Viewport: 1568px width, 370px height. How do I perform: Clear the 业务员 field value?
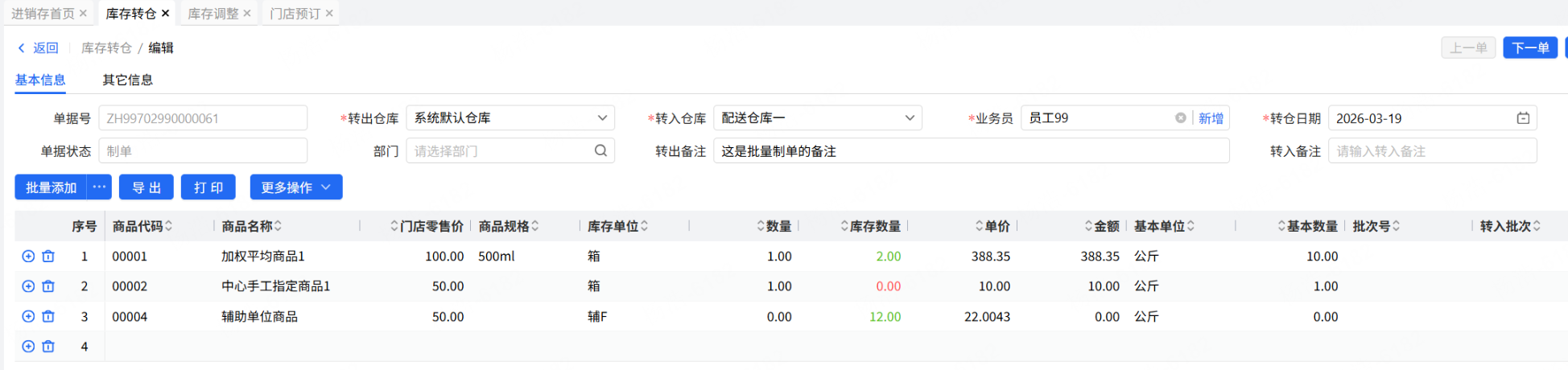[1180, 118]
